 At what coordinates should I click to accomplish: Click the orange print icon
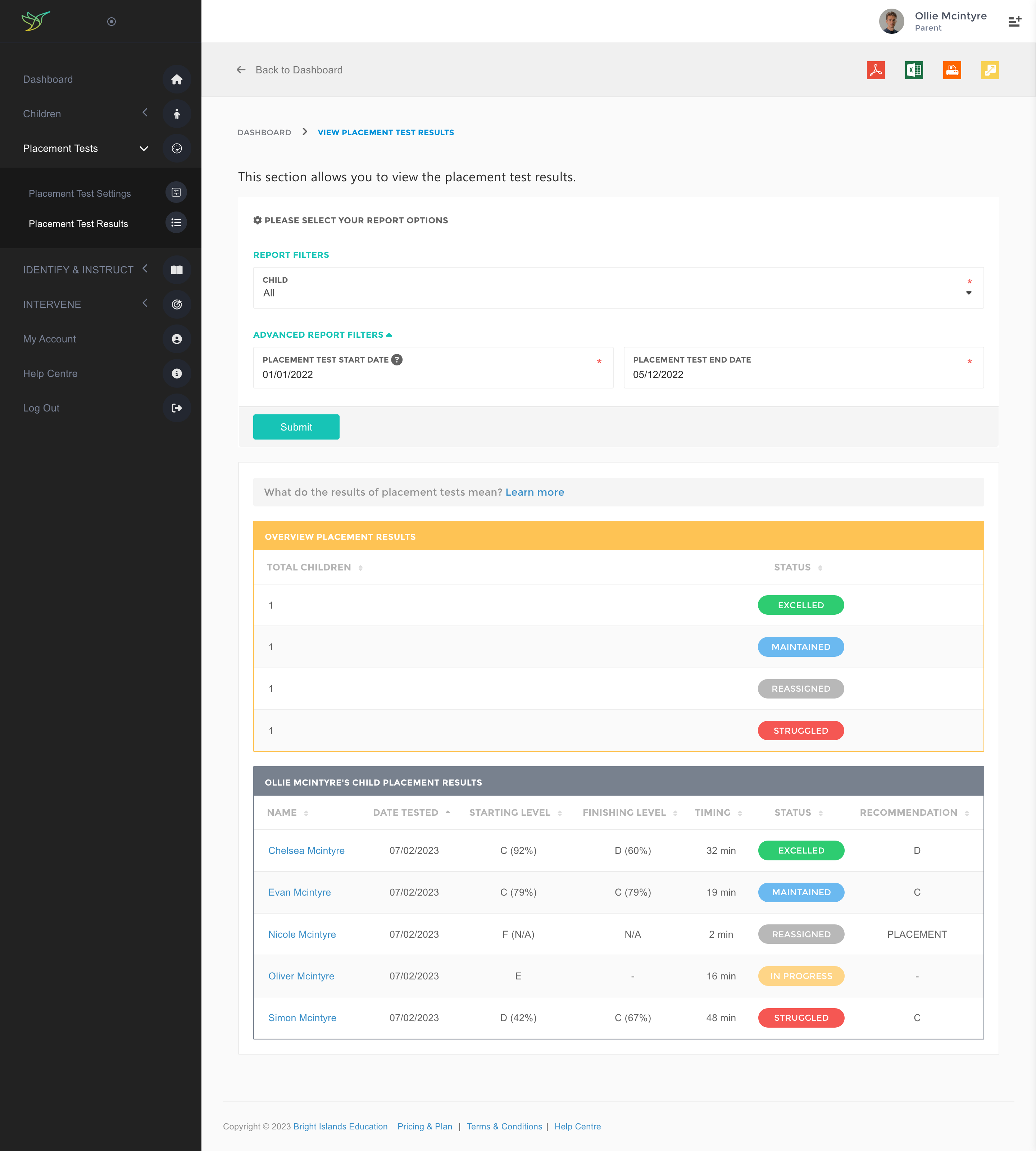[x=952, y=70]
